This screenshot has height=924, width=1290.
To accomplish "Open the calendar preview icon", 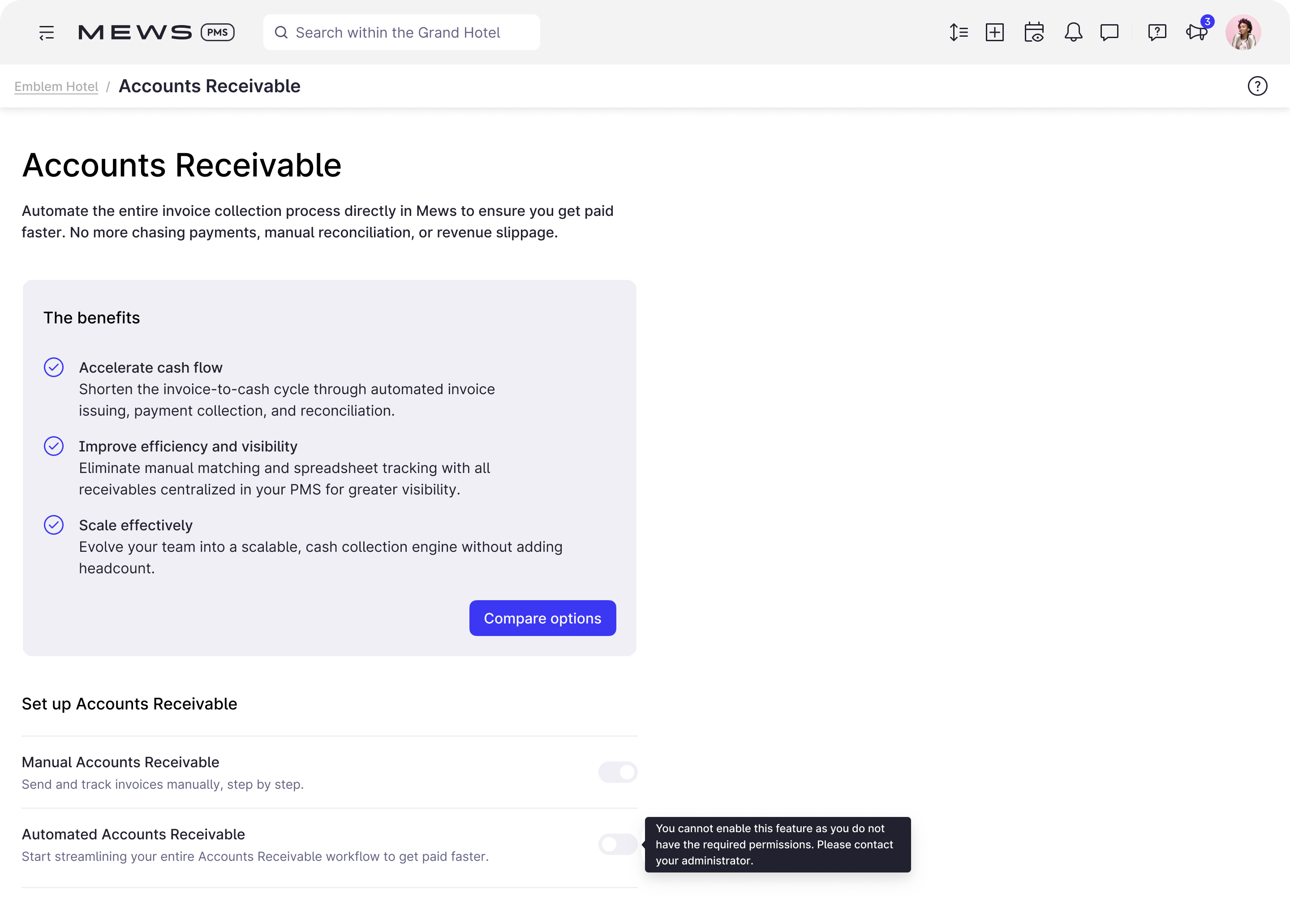I will pyautogui.click(x=1033, y=32).
